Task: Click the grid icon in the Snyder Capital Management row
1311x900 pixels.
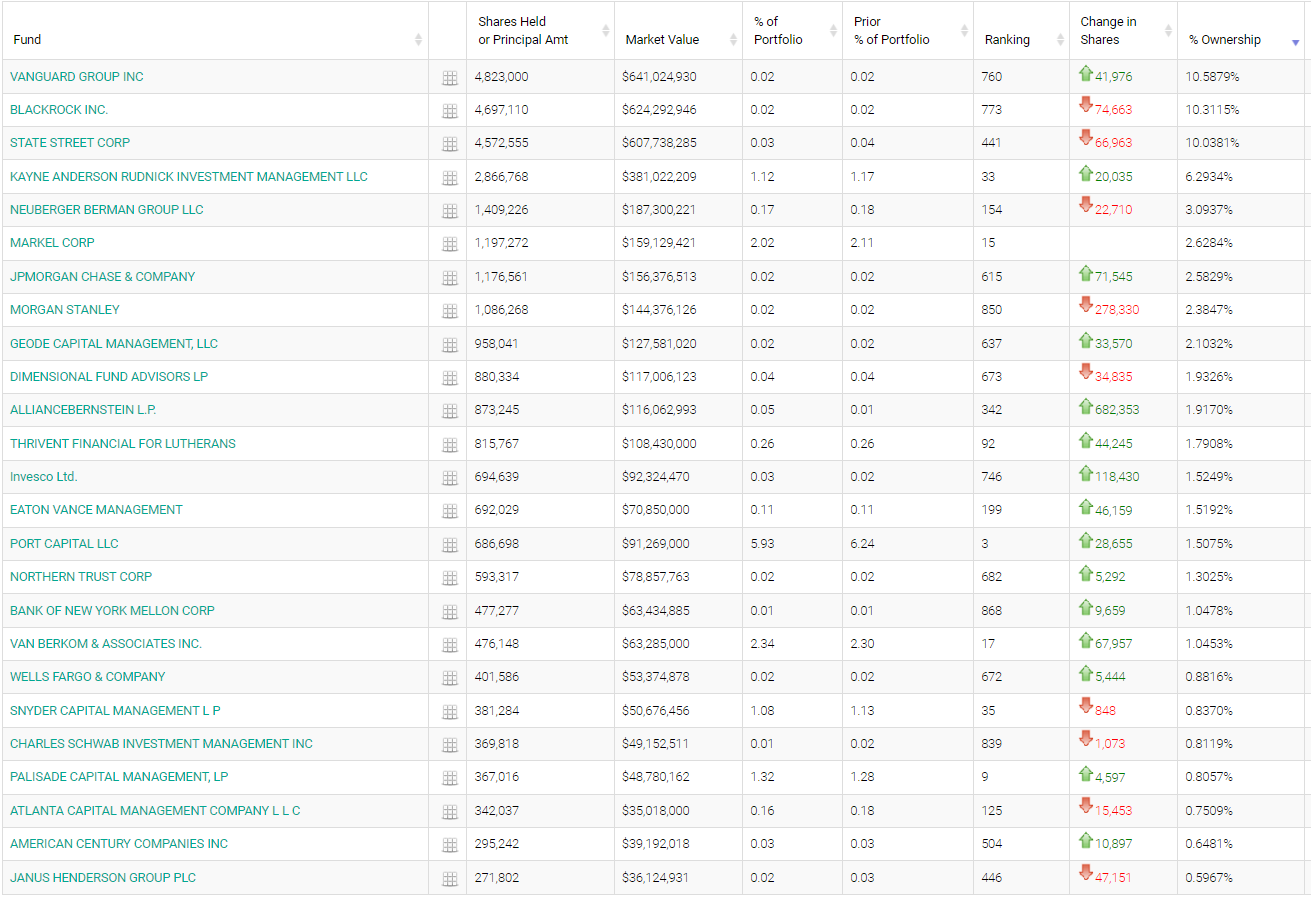Action: pos(450,712)
